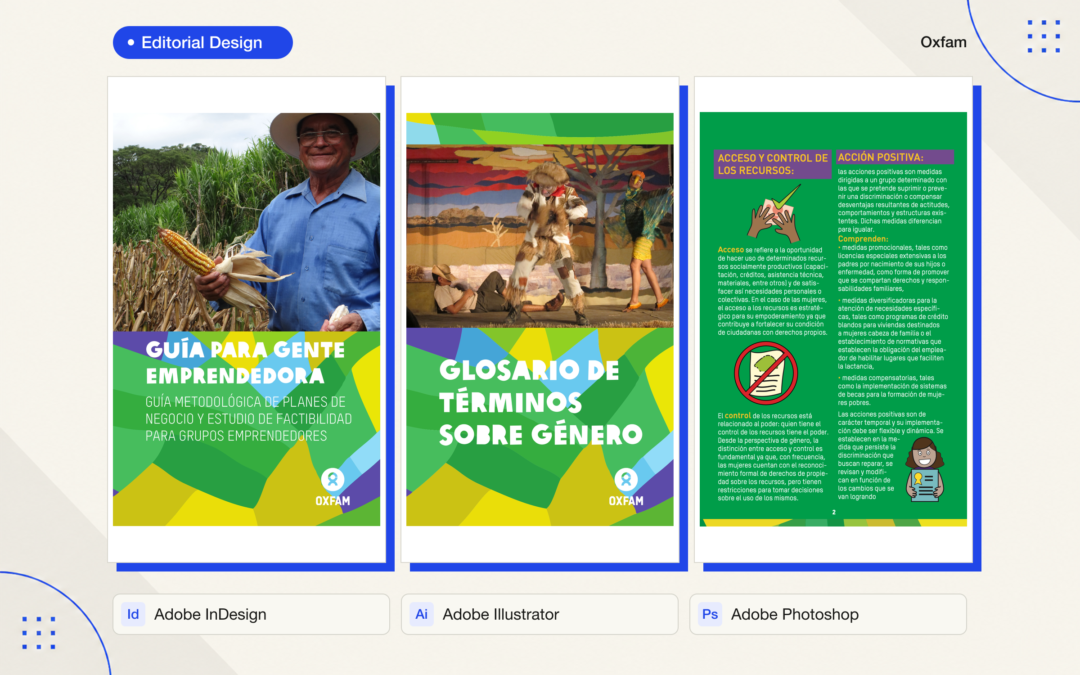The width and height of the screenshot is (1080, 675).
Task: Select the Adobe Photoshop label
Action: (x=795, y=614)
